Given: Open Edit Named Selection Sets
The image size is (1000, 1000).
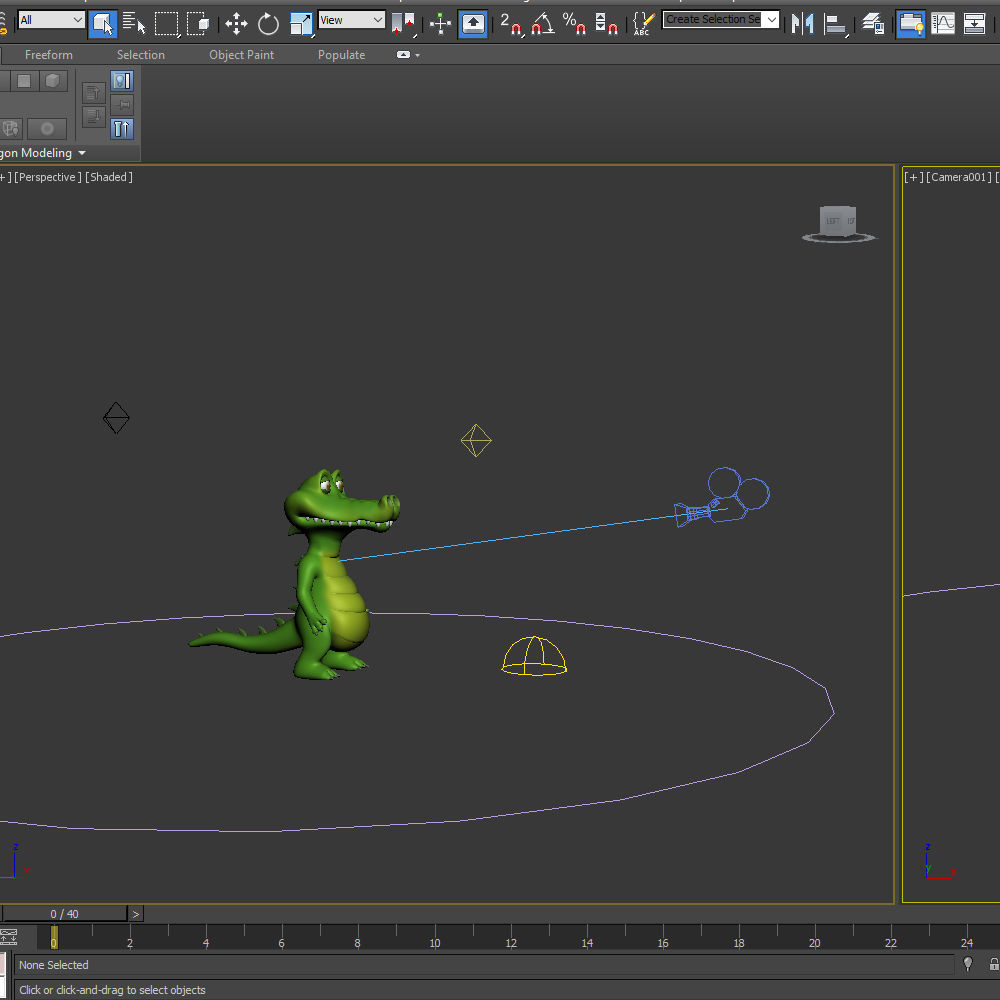Looking at the screenshot, I should (x=644, y=24).
